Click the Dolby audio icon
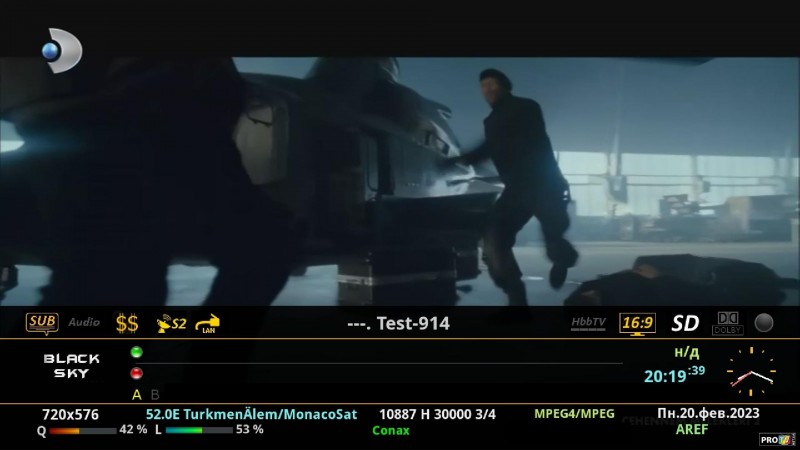 click(x=727, y=323)
